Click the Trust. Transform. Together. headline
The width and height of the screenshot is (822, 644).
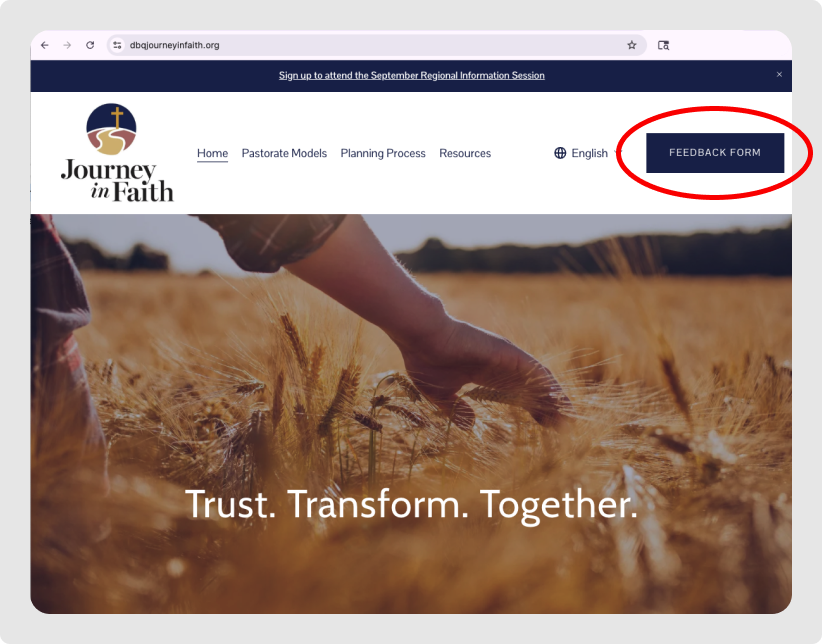(411, 504)
